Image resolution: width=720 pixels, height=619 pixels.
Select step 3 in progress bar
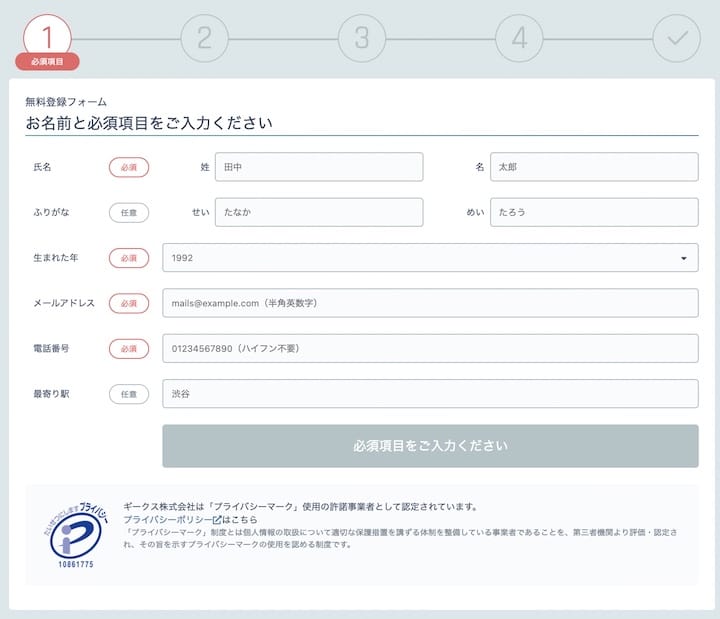tap(362, 38)
